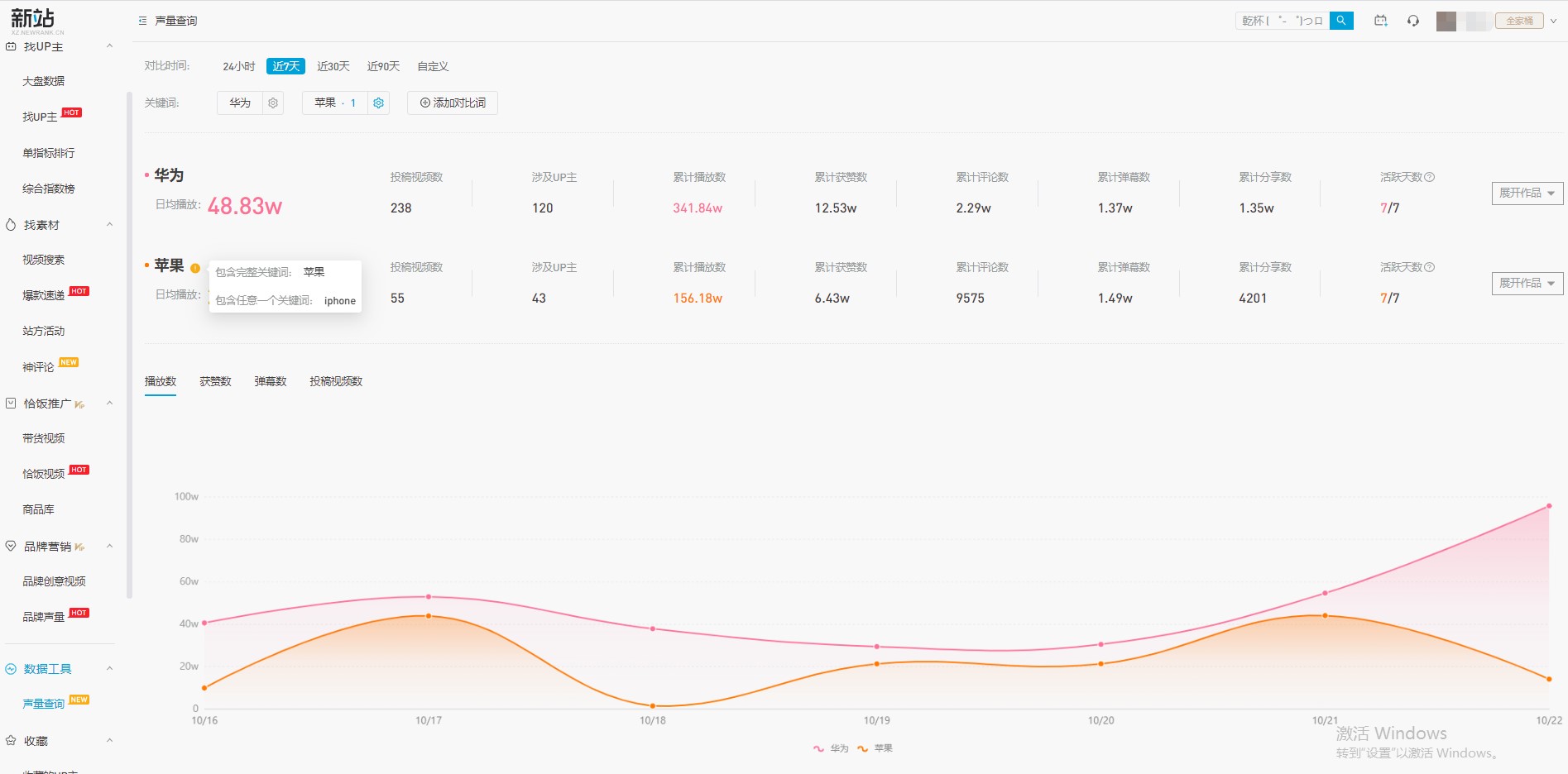Open 爆款速递 in sidebar
This screenshot has height=774, width=1568.
click(44, 295)
